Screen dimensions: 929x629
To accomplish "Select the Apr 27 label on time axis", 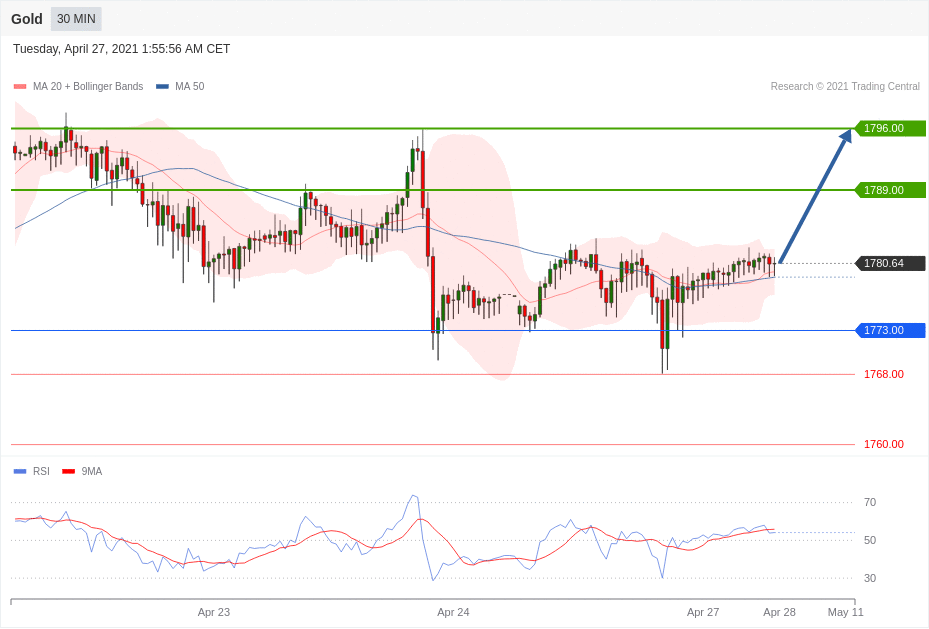I will [702, 612].
